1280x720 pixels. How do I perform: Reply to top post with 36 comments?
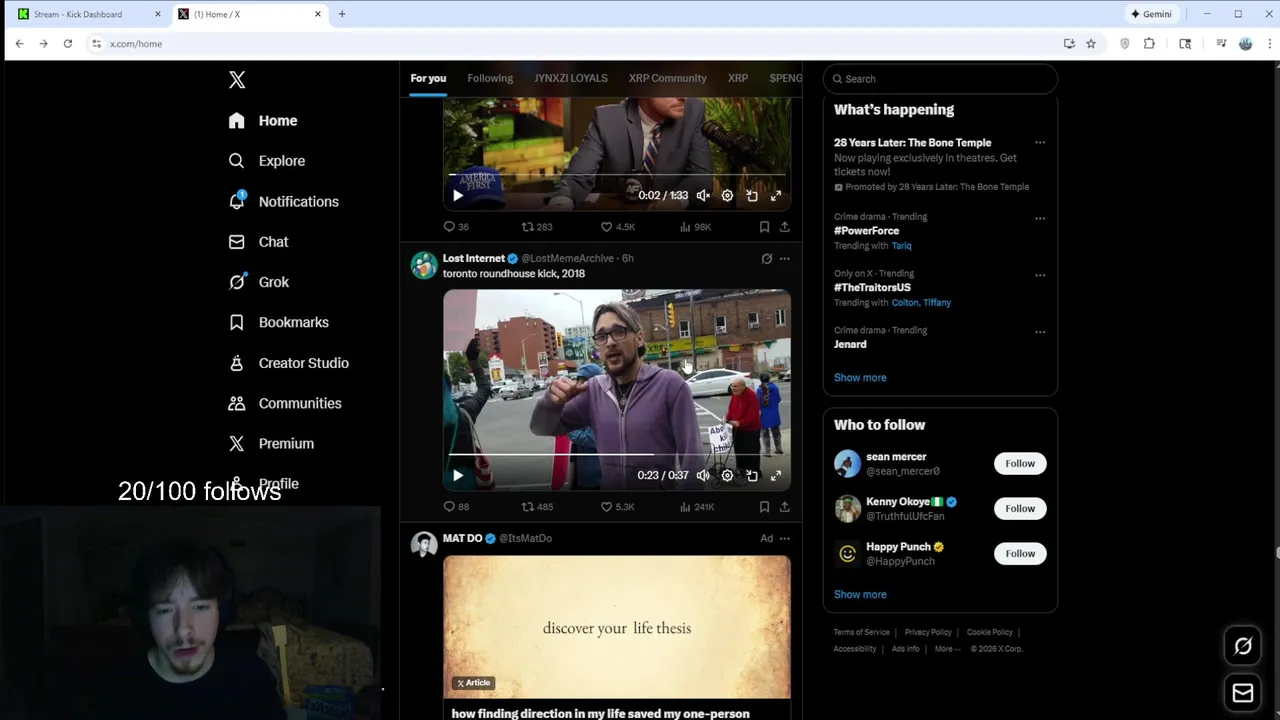pyautogui.click(x=456, y=227)
